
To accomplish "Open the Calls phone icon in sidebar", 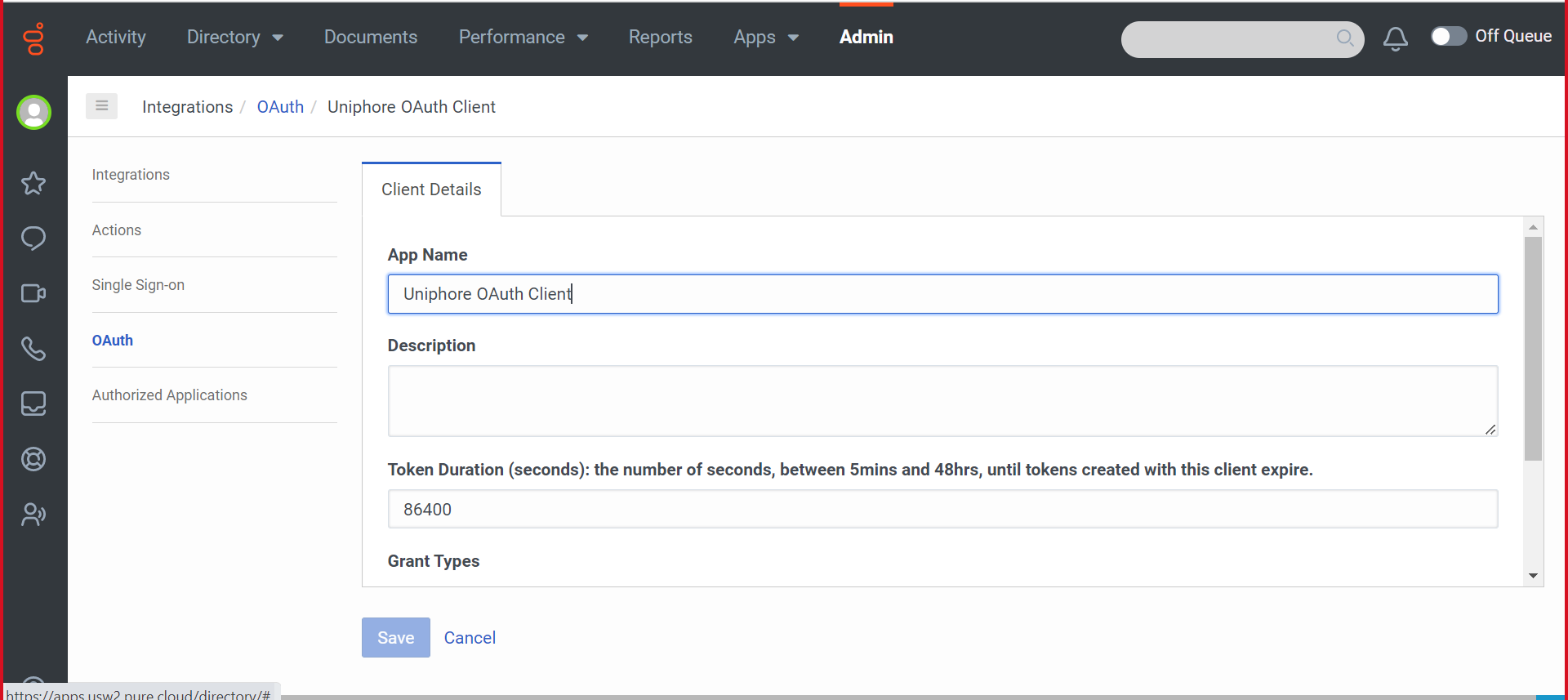I will point(33,349).
